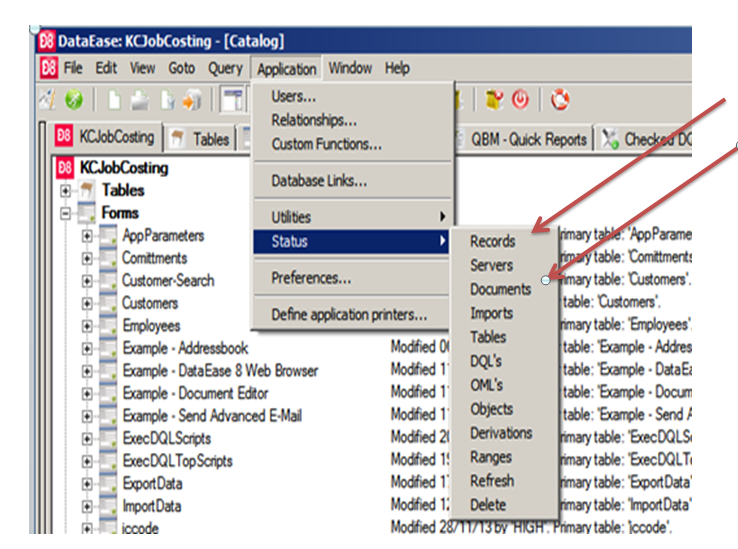Screen dimensions: 738x549
Task: Expand the Customers form node
Action: (x=87, y=304)
